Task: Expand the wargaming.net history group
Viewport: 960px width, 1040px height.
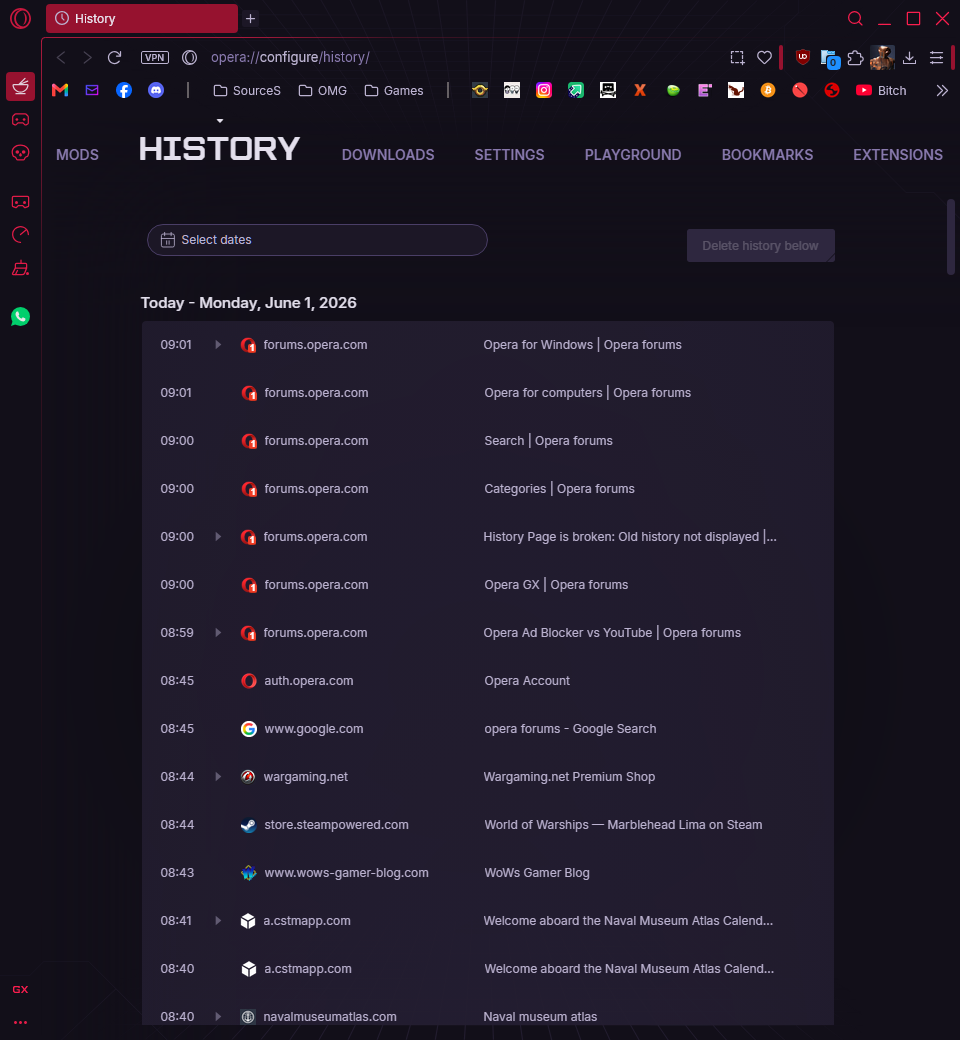Action: pos(218,777)
